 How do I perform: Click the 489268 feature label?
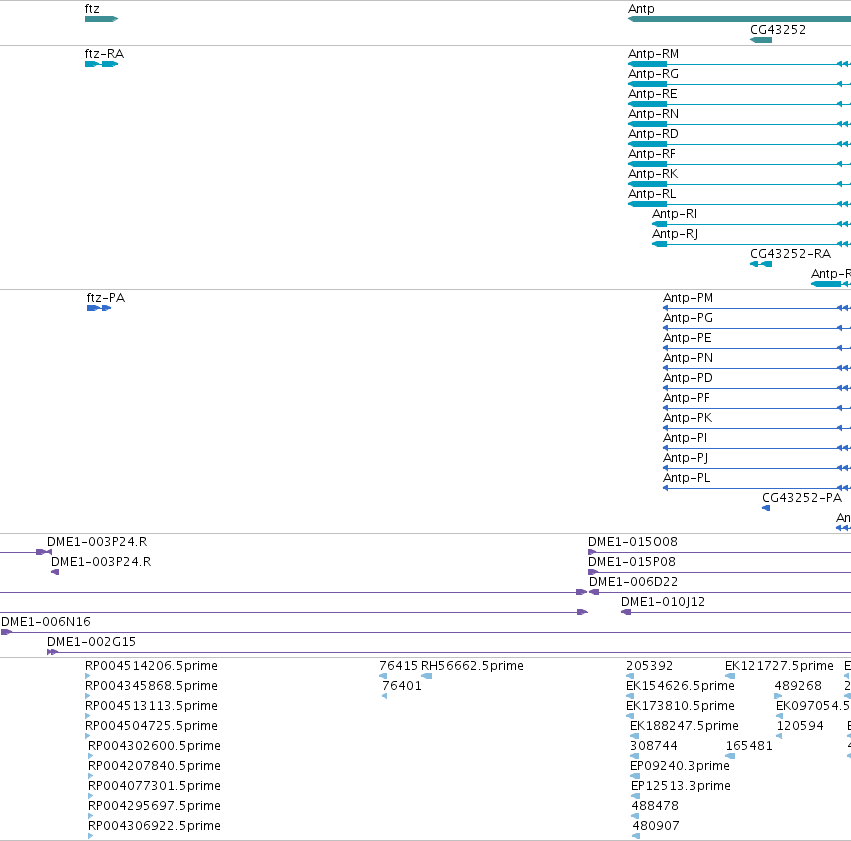[x=798, y=686]
